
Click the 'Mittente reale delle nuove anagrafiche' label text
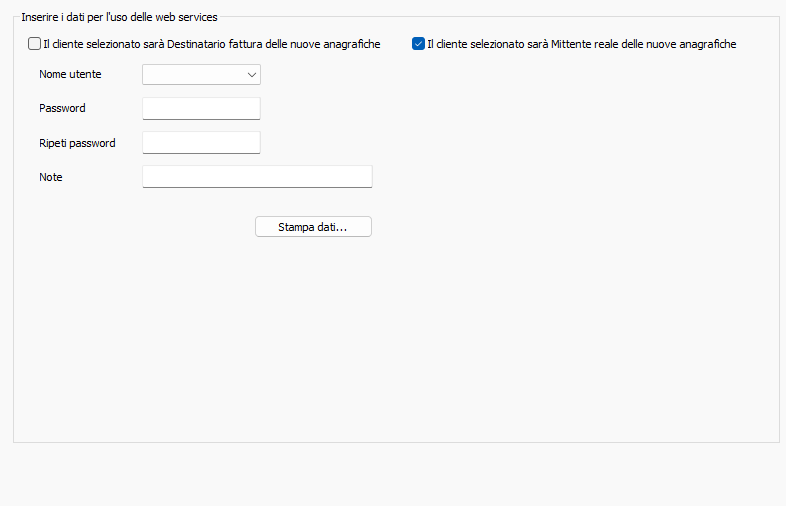coord(581,44)
